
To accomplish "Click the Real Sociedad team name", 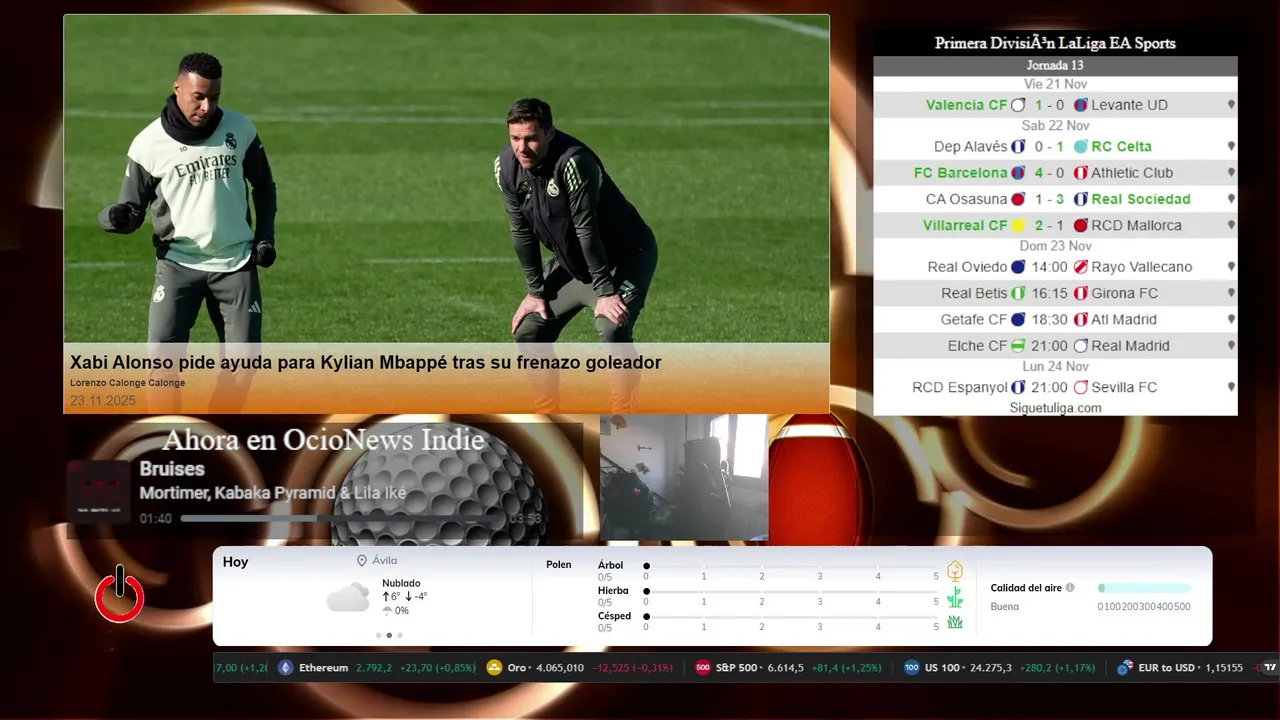I will tap(1141, 199).
